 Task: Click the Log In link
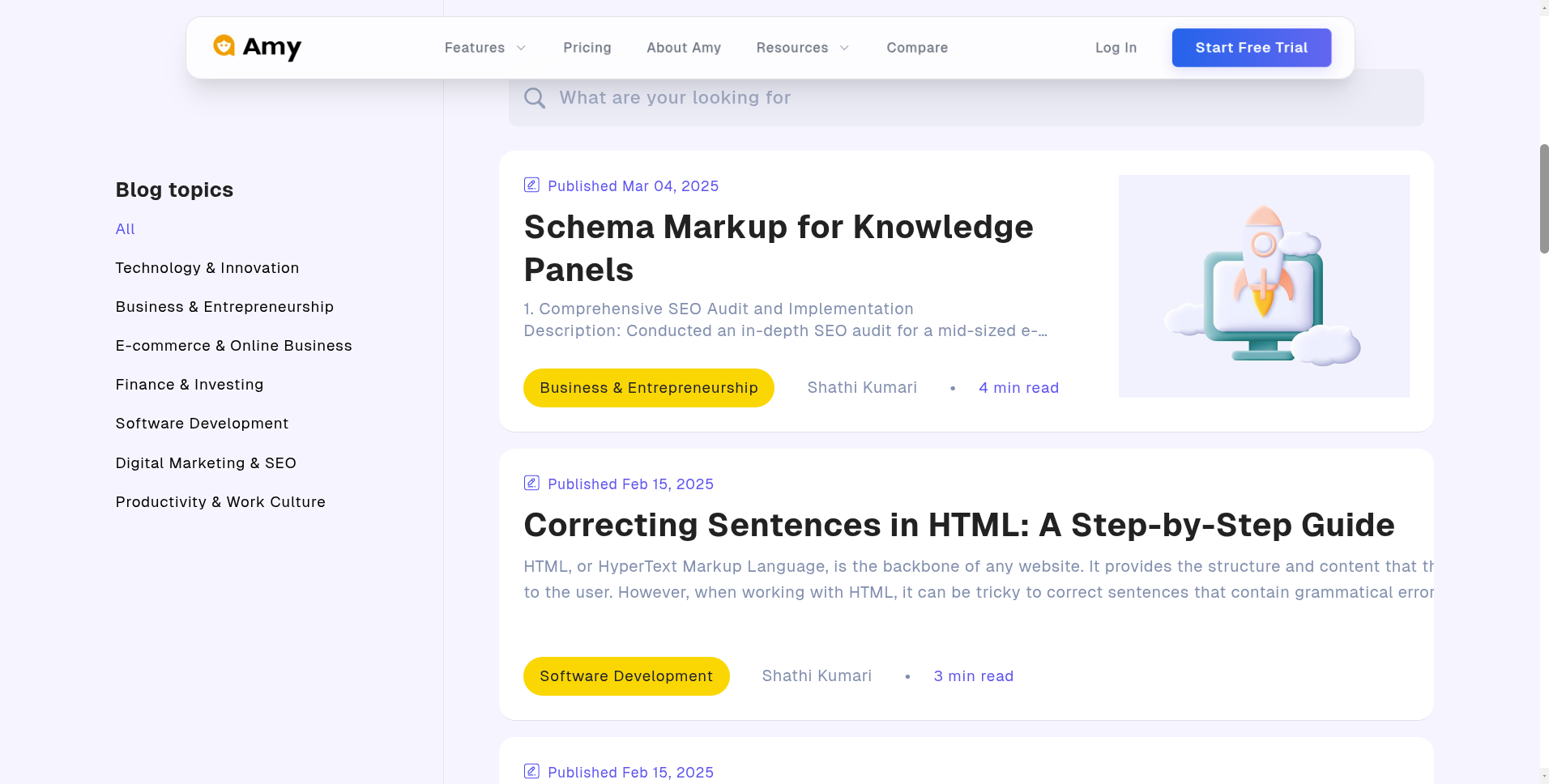[1115, 48]
